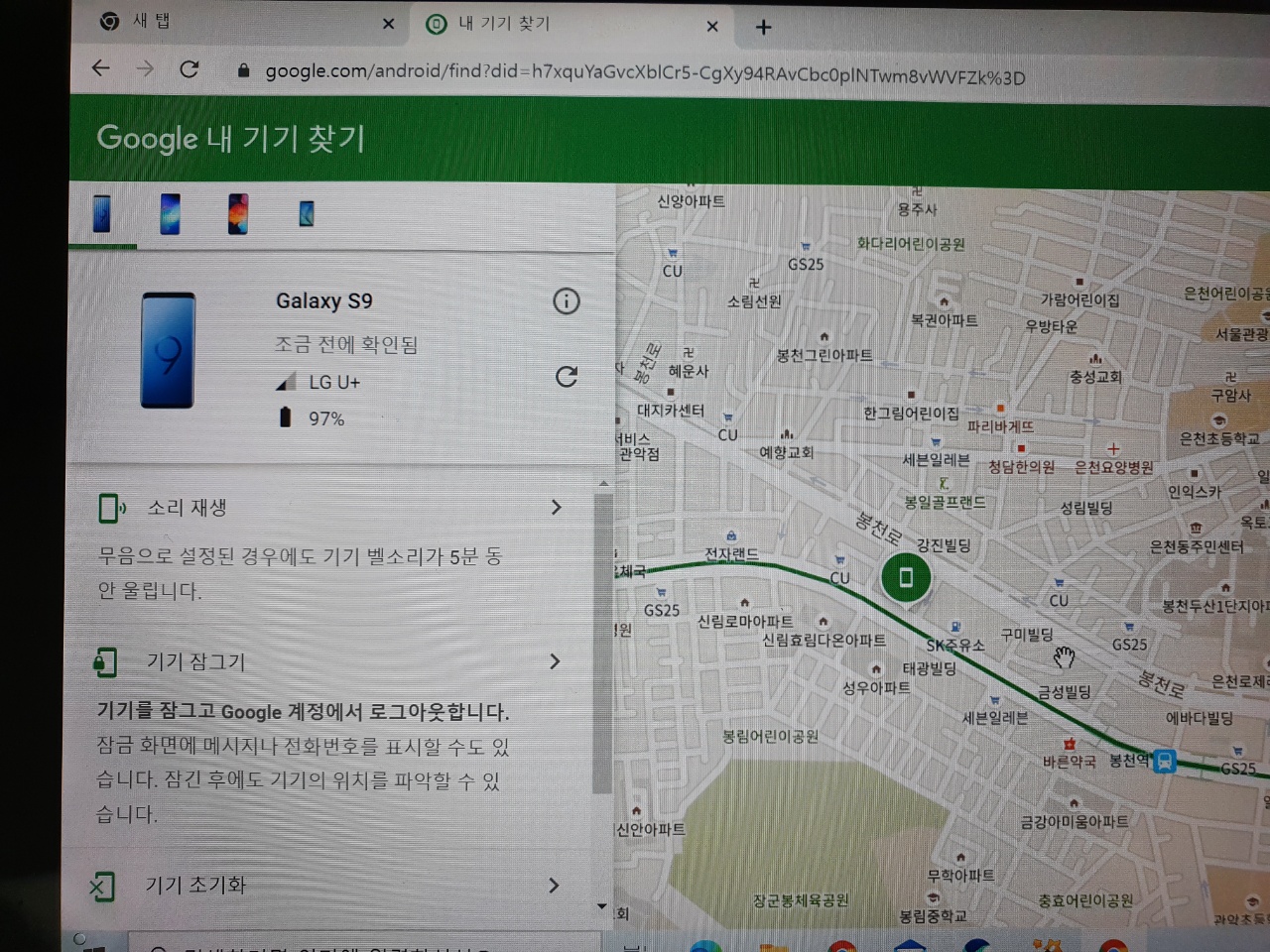Choose the 기기 잠그기 option label
This screenshot has height=952, width=1270.
coord(195,661)
